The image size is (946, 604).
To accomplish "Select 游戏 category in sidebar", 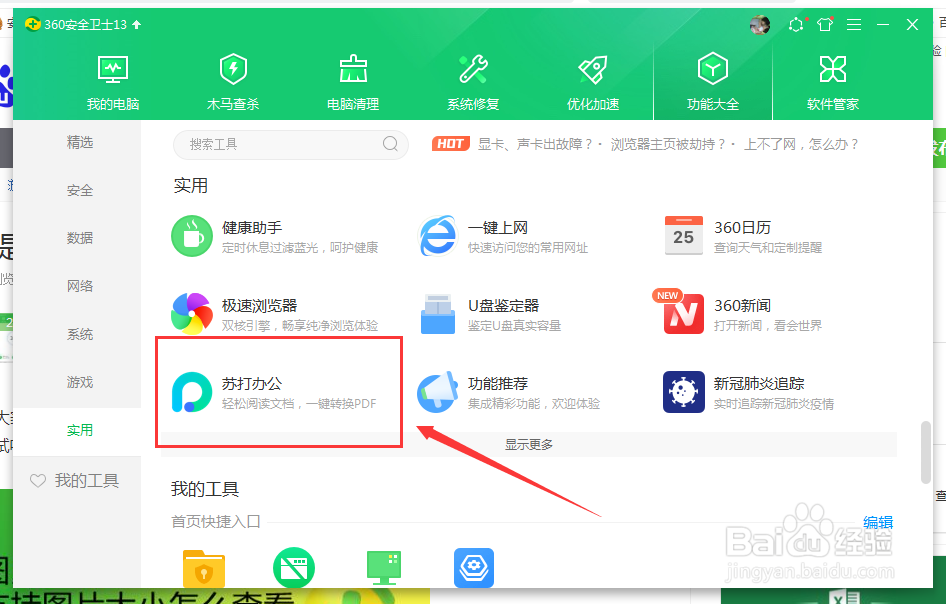I will tap(80, 383).
